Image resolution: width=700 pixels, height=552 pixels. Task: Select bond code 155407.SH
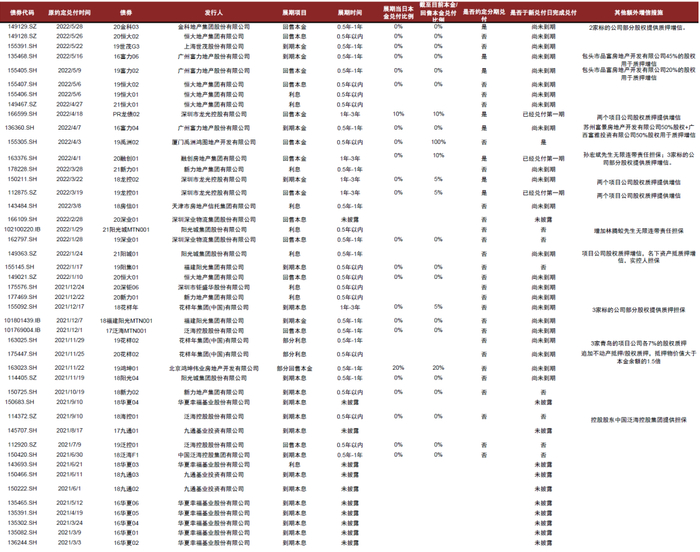pos(22,84)
